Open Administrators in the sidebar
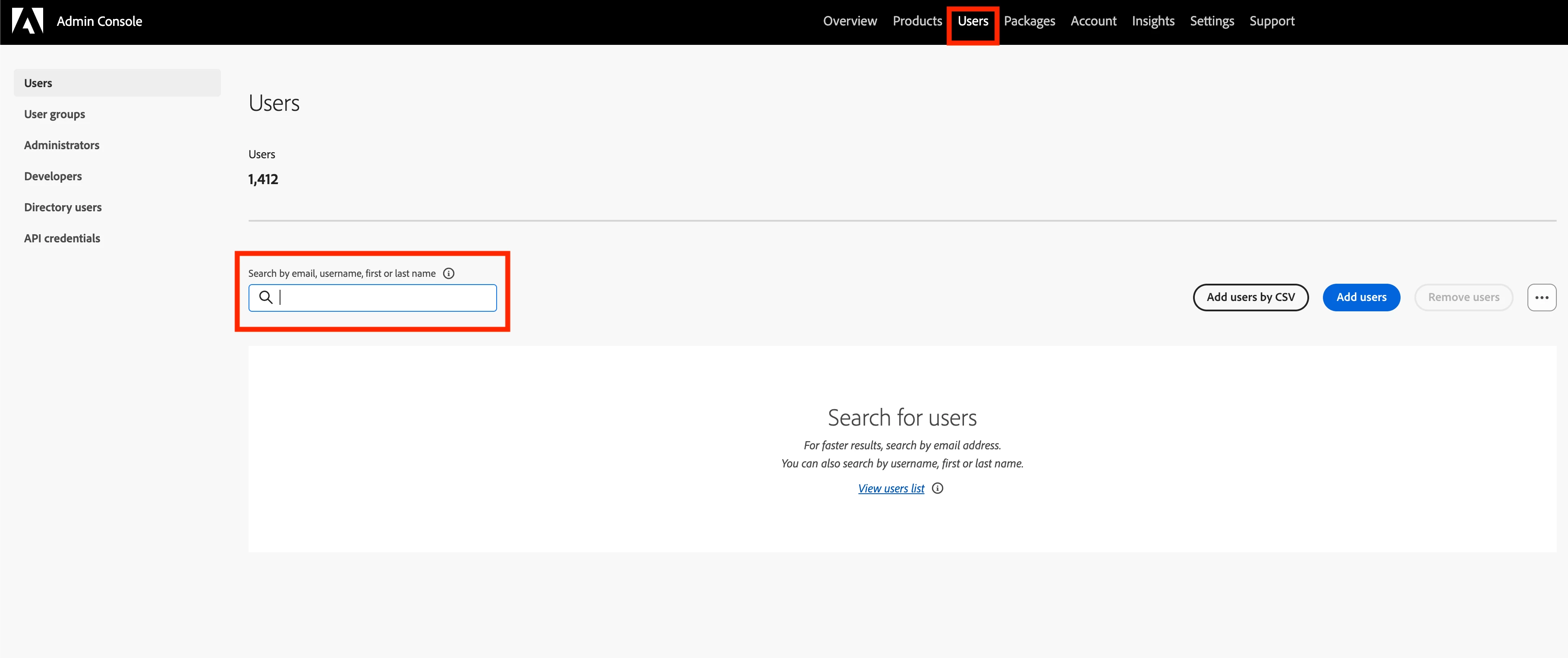 click(61, 145)
